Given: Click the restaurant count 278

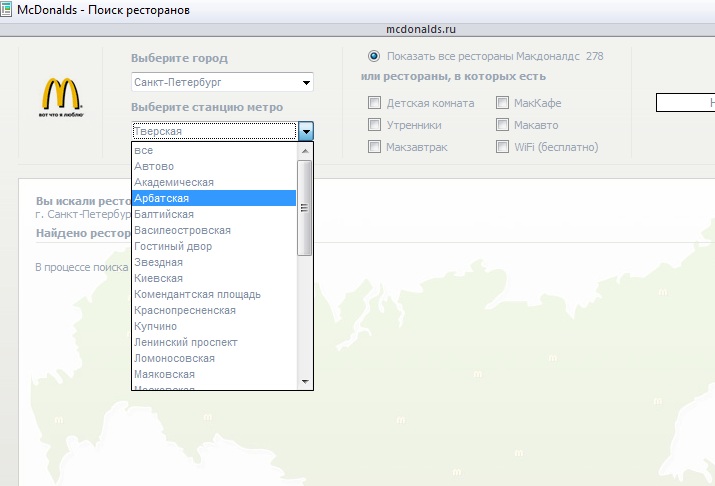Looking at the screenshot, I should coord(595,56).
